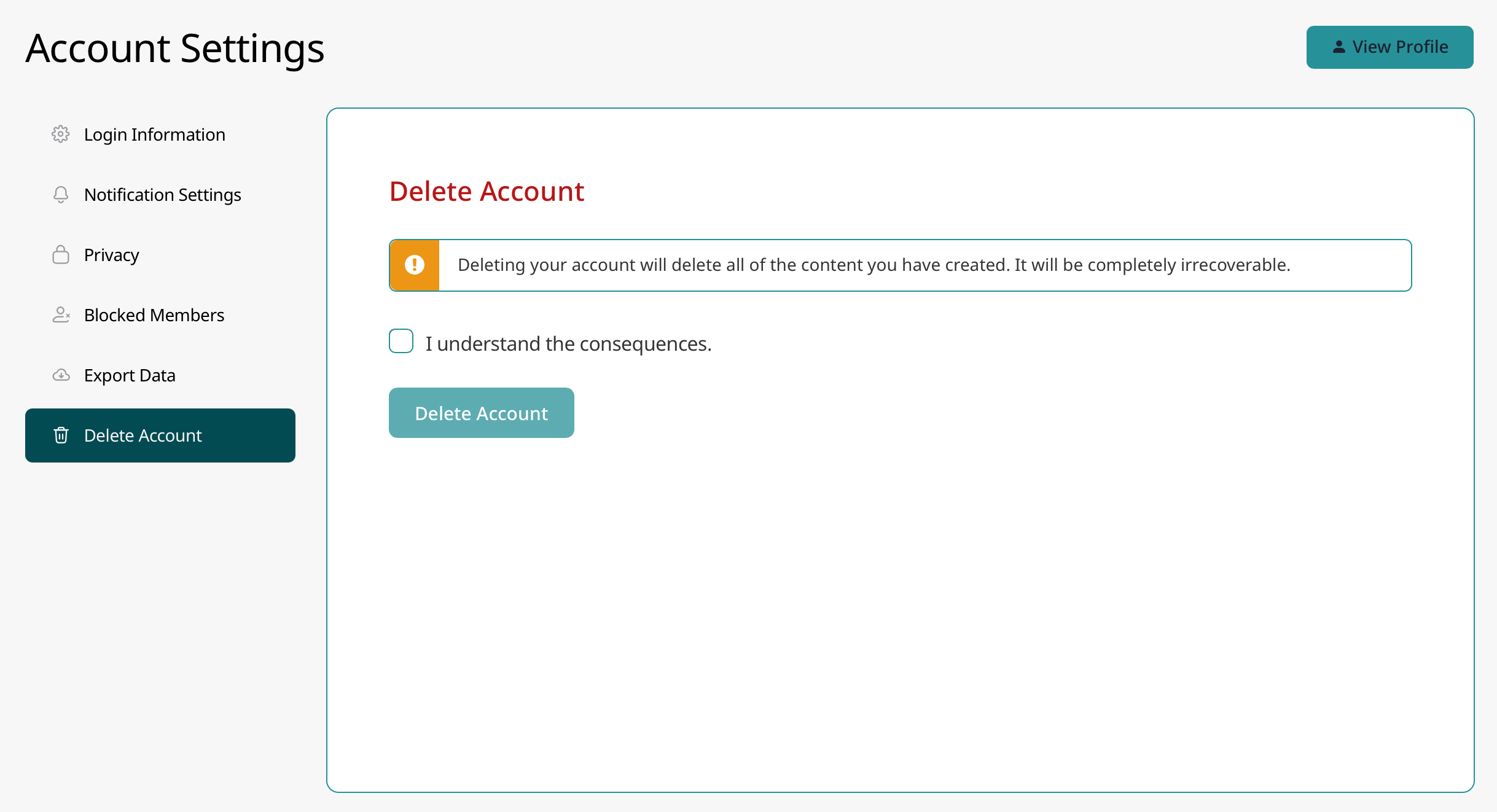Go to Notification Settings section
The width and height of the screenshot is (1497, 812).
162,195
